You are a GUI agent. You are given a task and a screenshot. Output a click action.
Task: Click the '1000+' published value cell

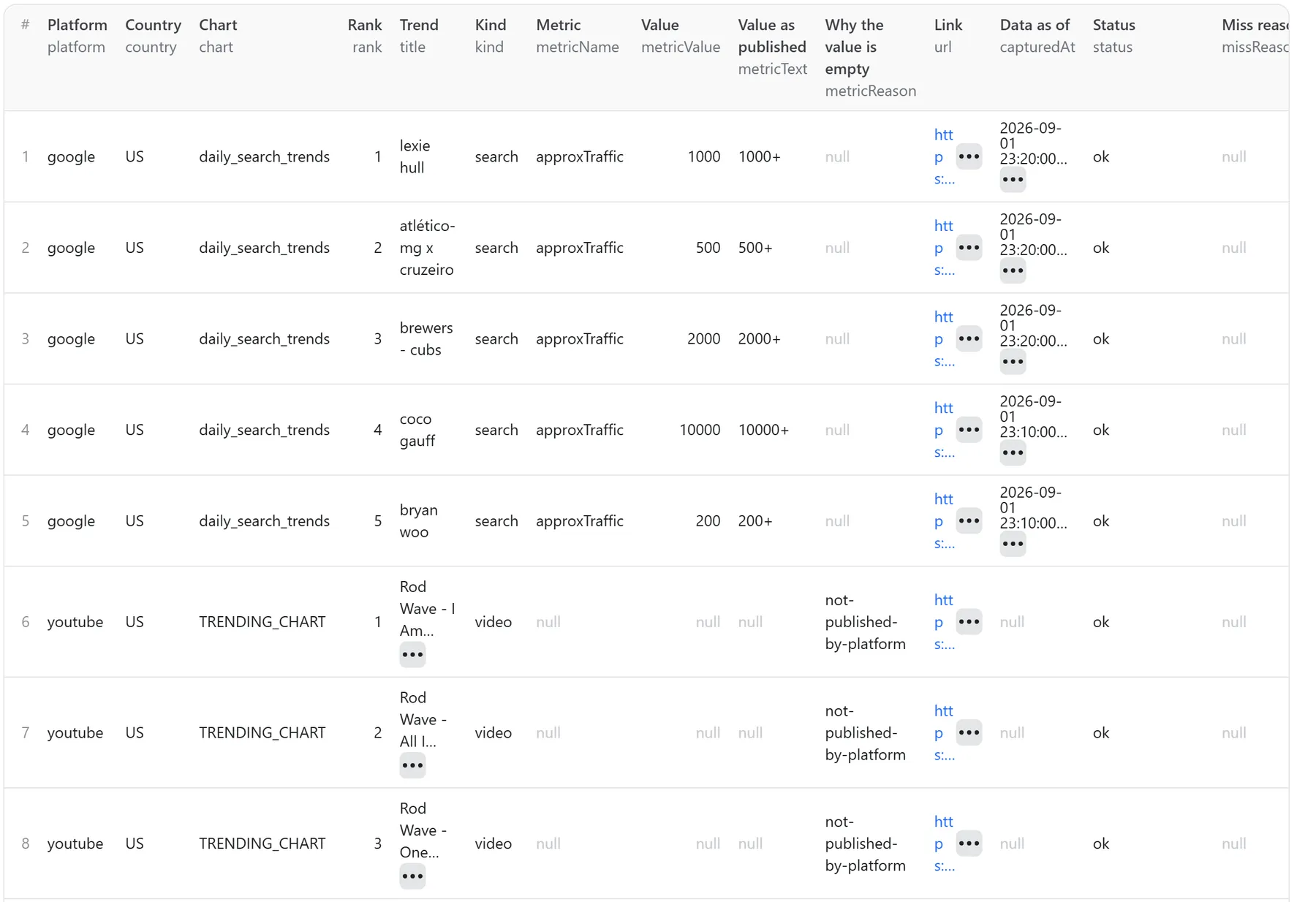tap(759, 156)
